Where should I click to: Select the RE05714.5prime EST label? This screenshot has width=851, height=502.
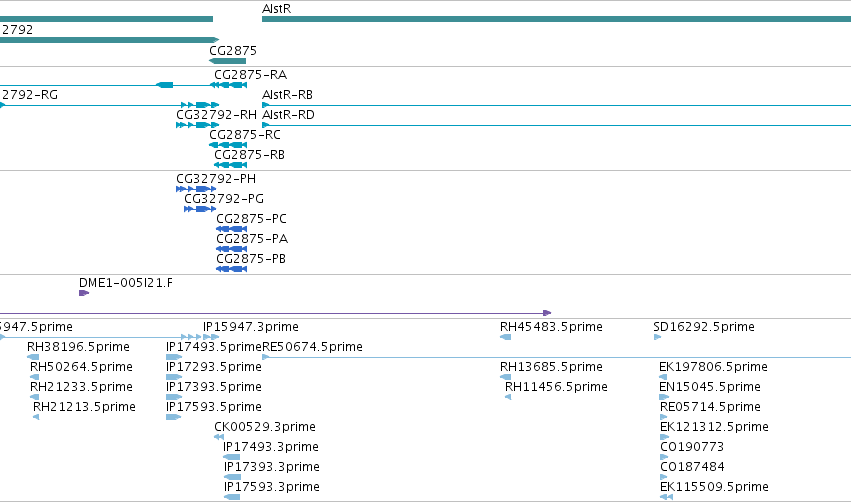[x=710, y=407]
